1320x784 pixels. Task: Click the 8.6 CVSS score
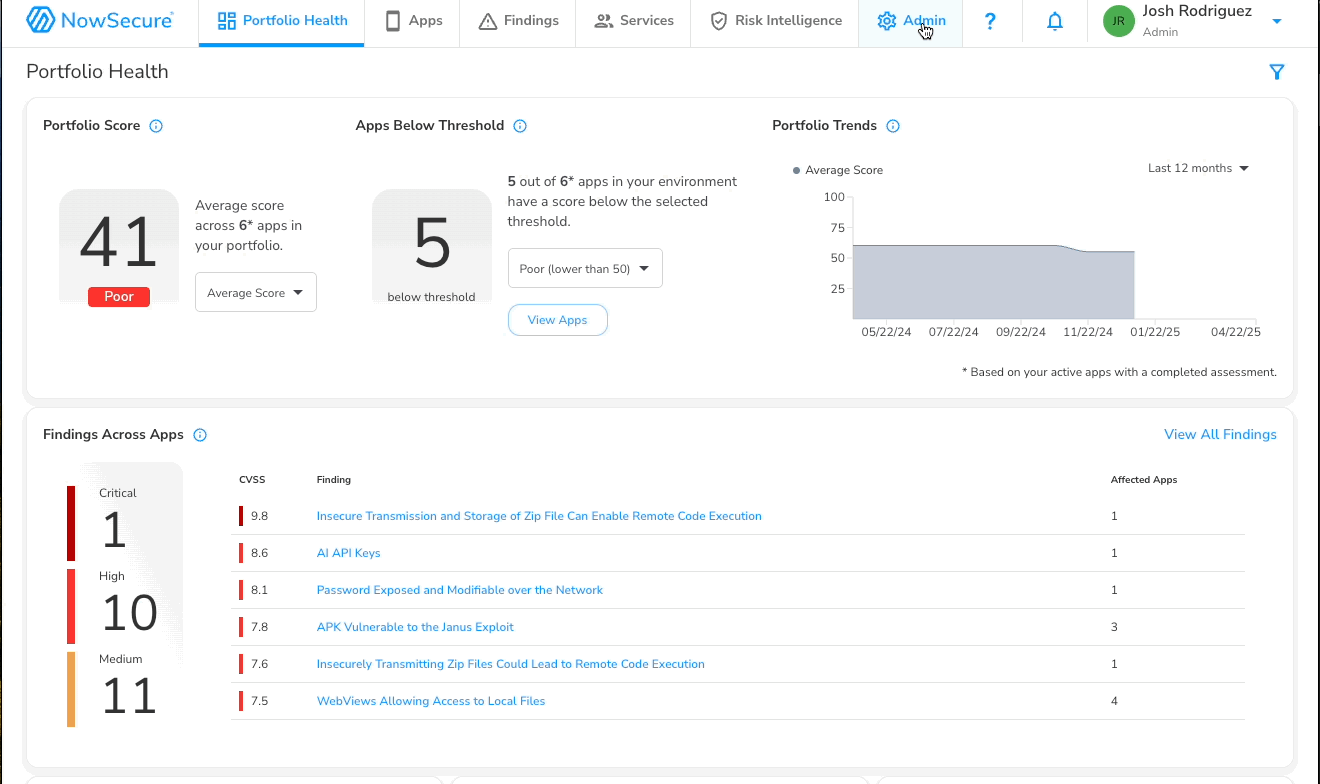click(259, 553)
